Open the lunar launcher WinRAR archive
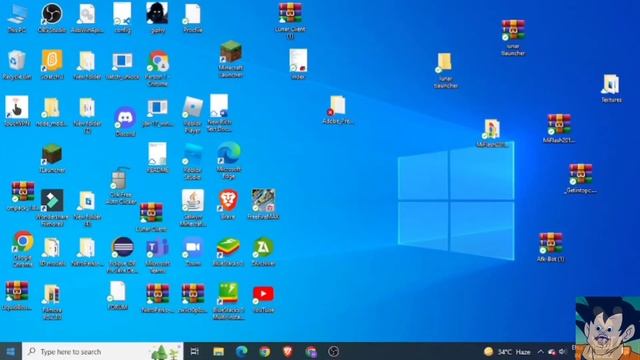640x360 pixels. (x=513, y=38)
